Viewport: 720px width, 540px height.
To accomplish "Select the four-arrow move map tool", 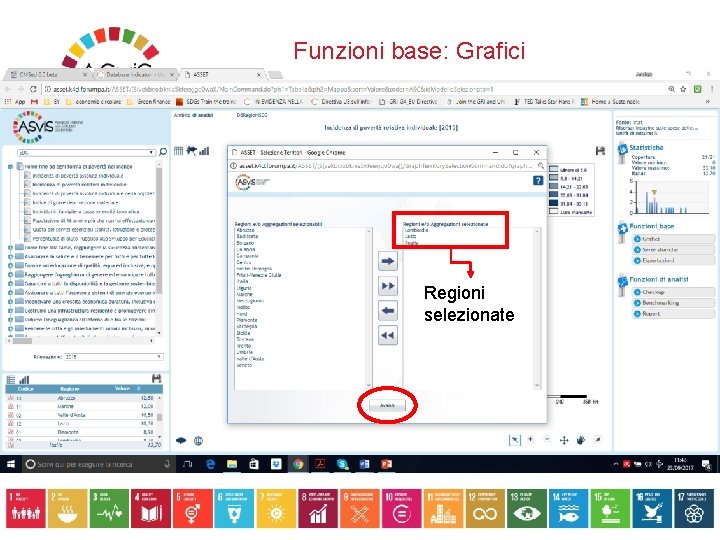I will pyautogui.click(x=564, y=440).
